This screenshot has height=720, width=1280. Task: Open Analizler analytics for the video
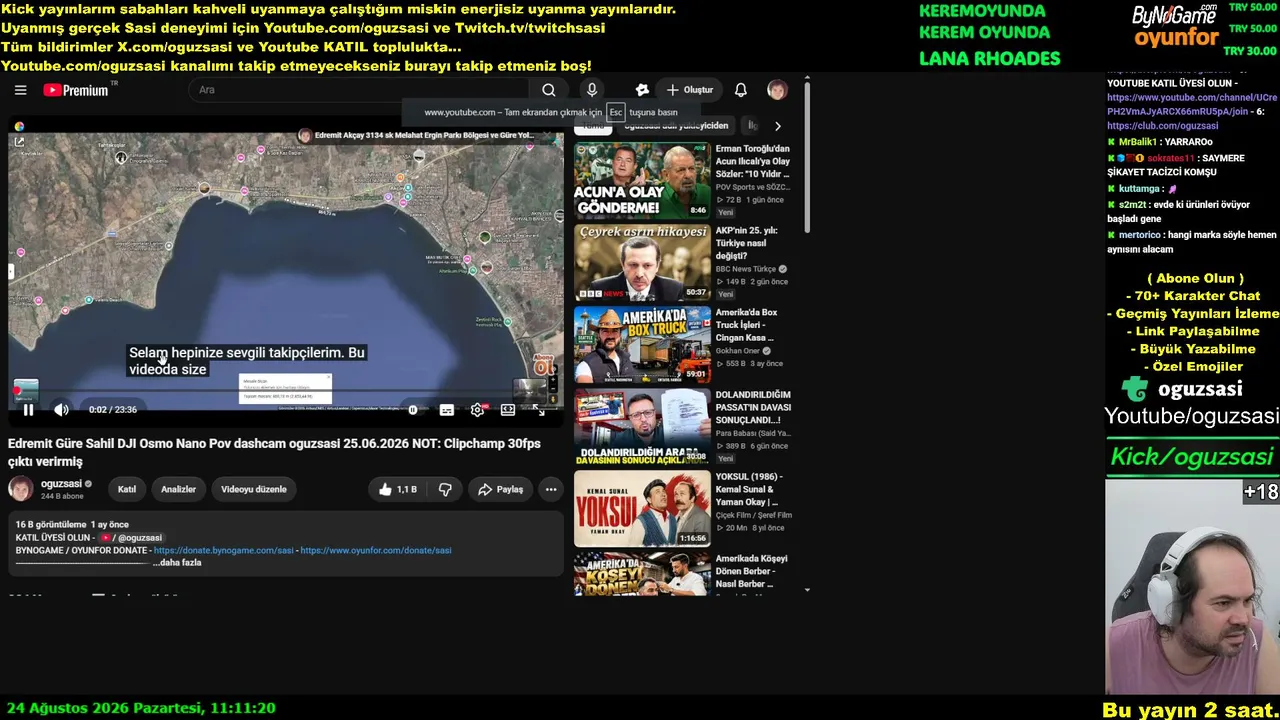[179, 489]
